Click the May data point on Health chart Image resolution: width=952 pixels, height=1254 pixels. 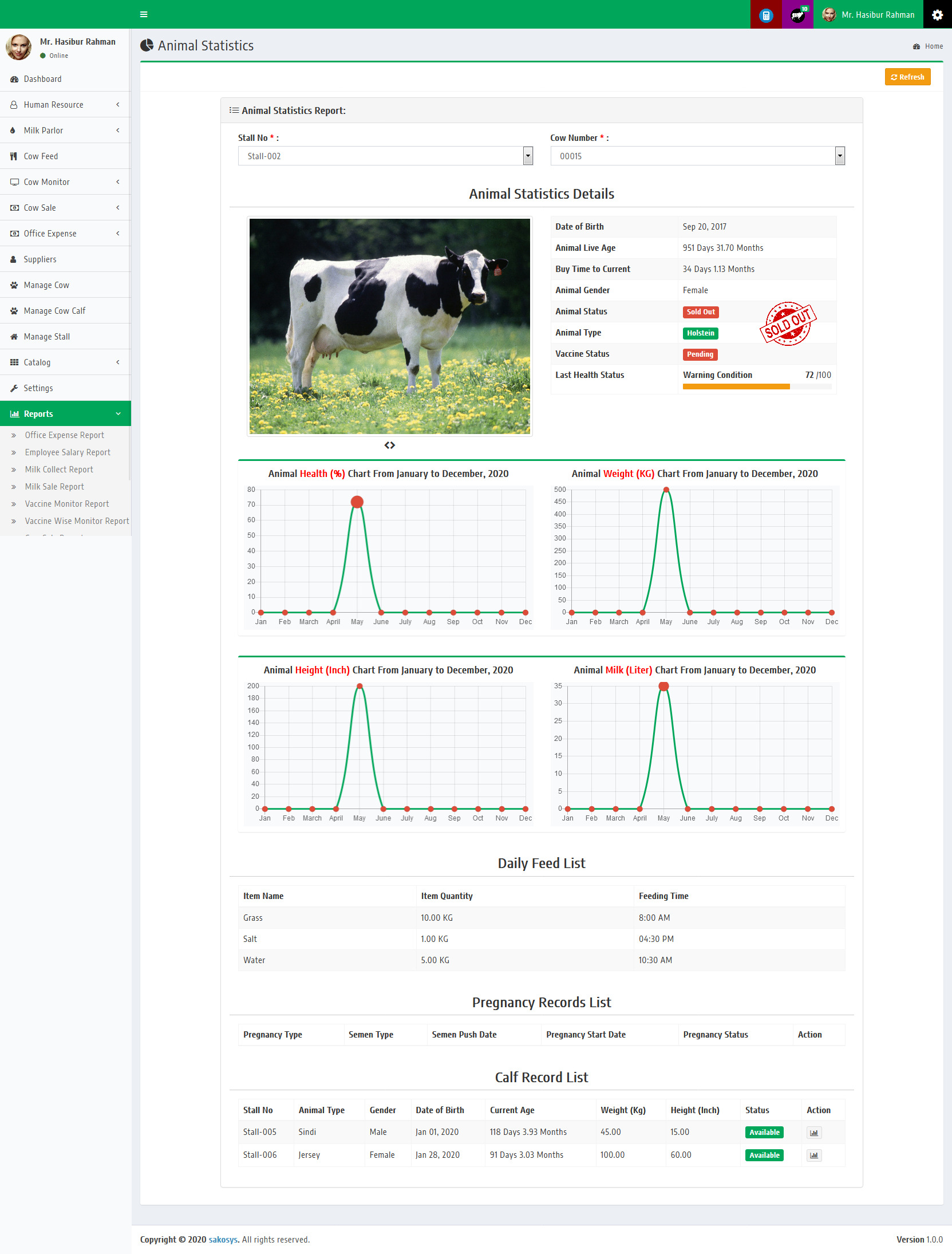(357, 502)
